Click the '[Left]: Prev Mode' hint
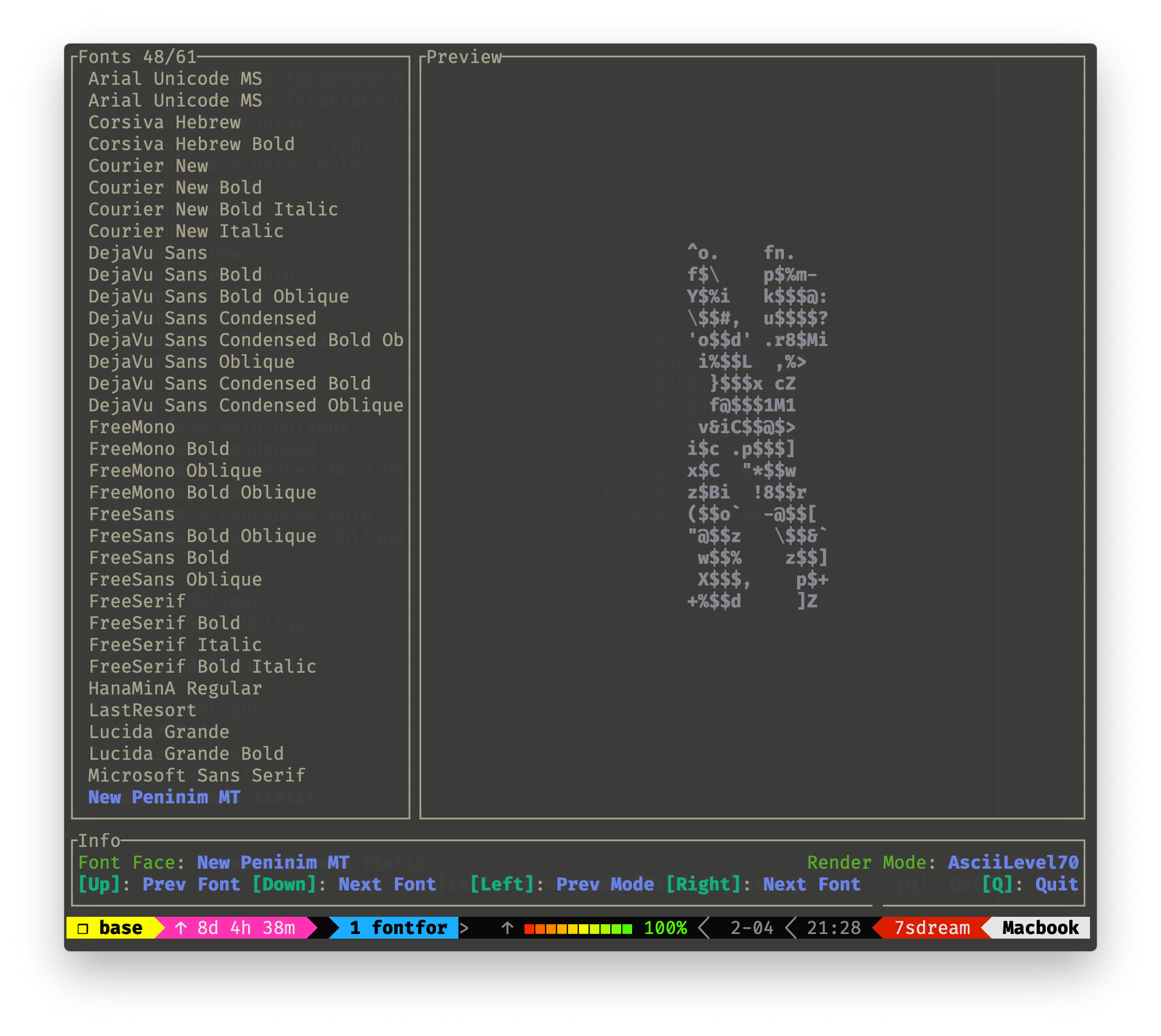 click(x=562, y=884)
